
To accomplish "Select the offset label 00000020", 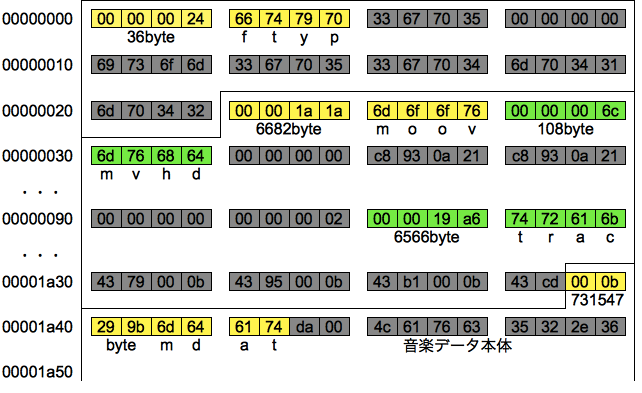I will [x=38, y=111].
